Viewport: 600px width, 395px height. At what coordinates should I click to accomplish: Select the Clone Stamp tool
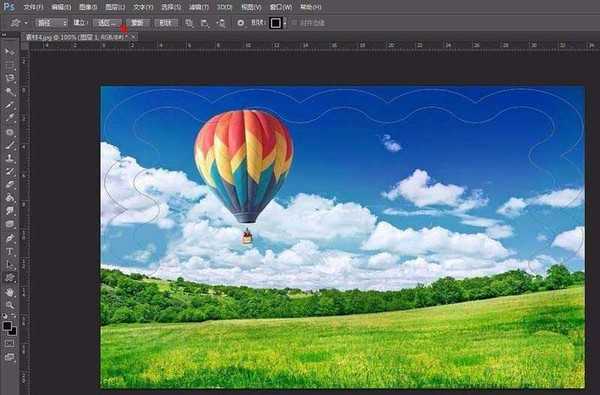coord(10,158)
